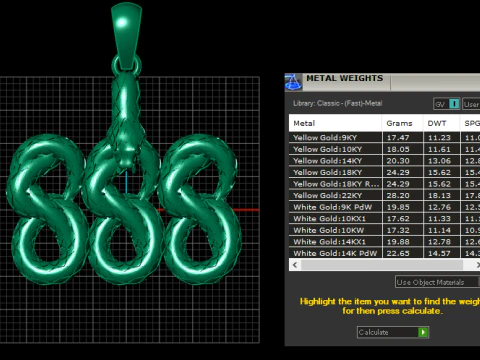Click the 22.65 grams value
The width and height of the screenshot is (480, 360).
[398, 253]
